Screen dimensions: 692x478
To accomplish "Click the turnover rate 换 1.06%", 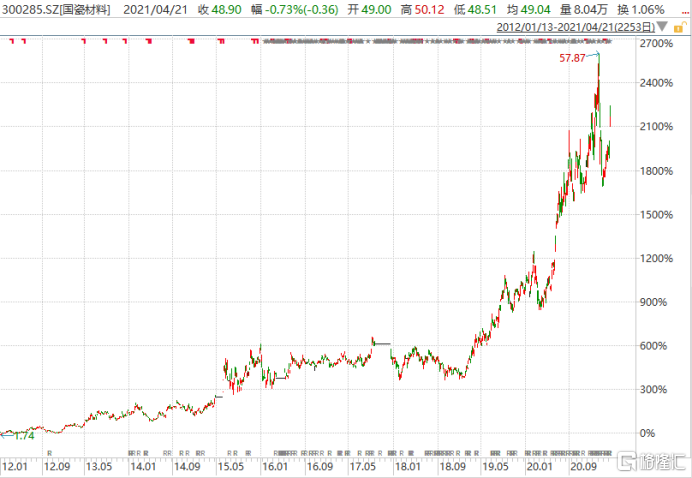I will [x=641, y=10].
